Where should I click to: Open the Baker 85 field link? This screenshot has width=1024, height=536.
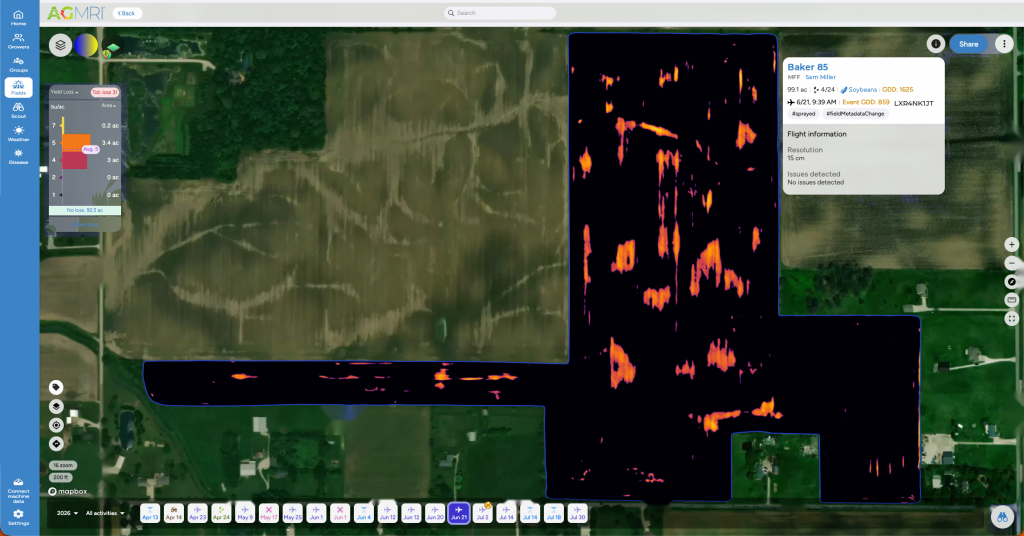(x=807, y=67)
